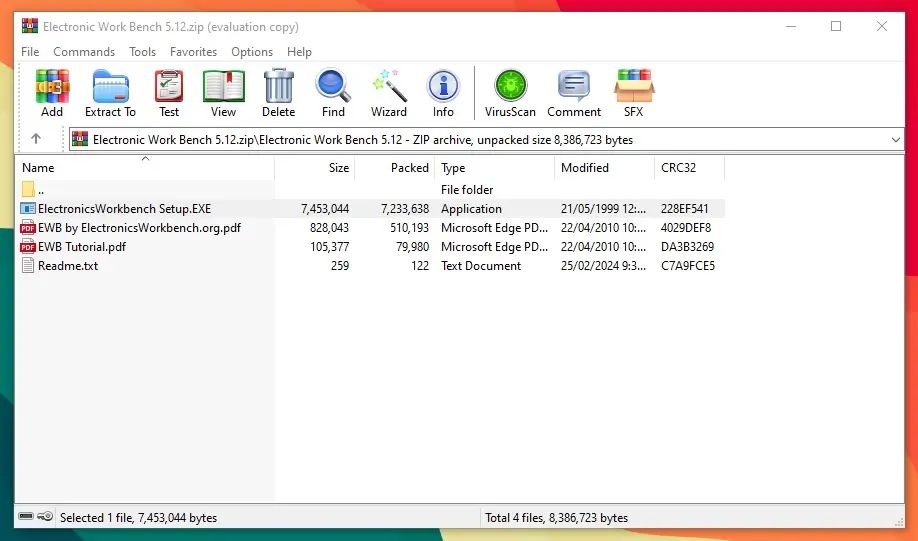Select ElectronicsWorkbench Setup.EXE file name
Screen dimensions: 918x541
124,208
